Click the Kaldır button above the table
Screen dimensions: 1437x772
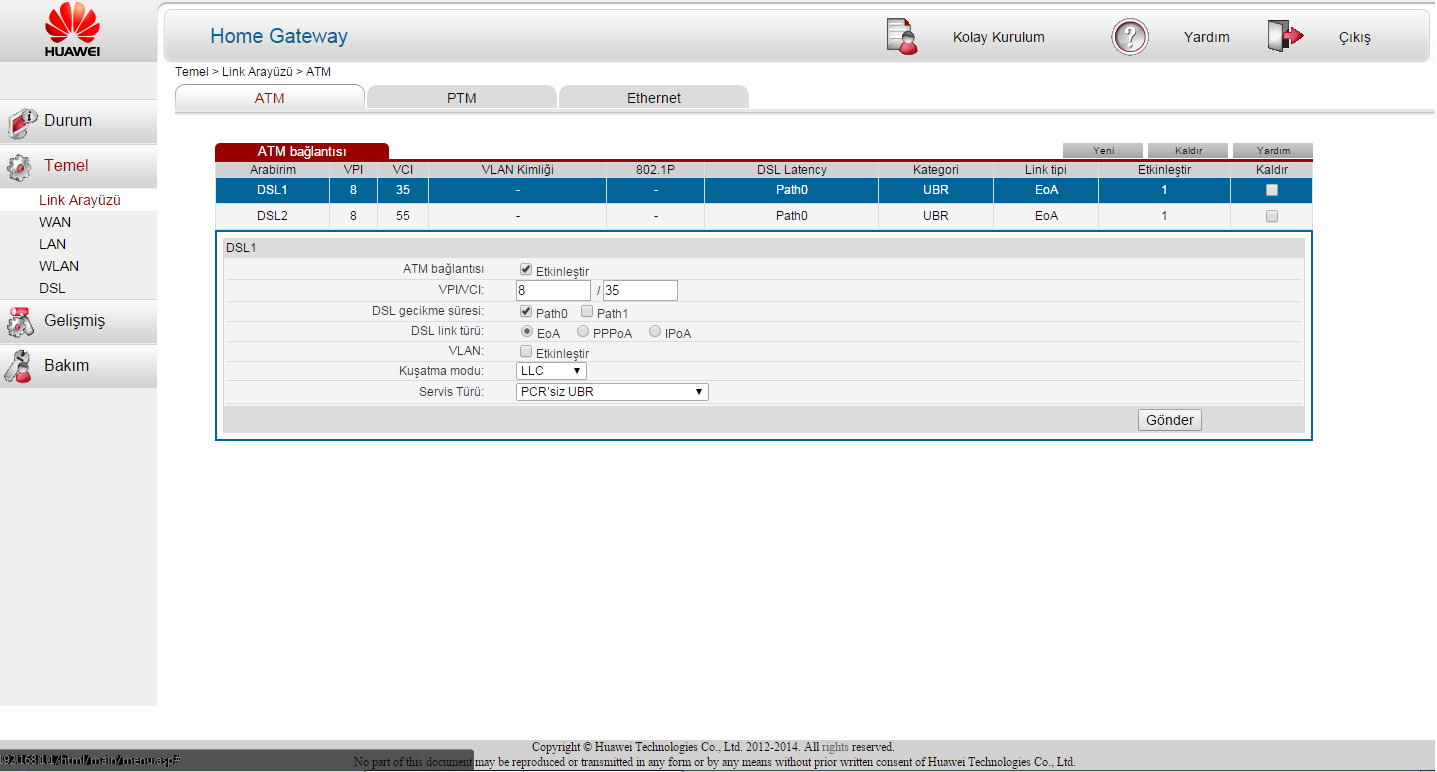tap(1188, 150)
